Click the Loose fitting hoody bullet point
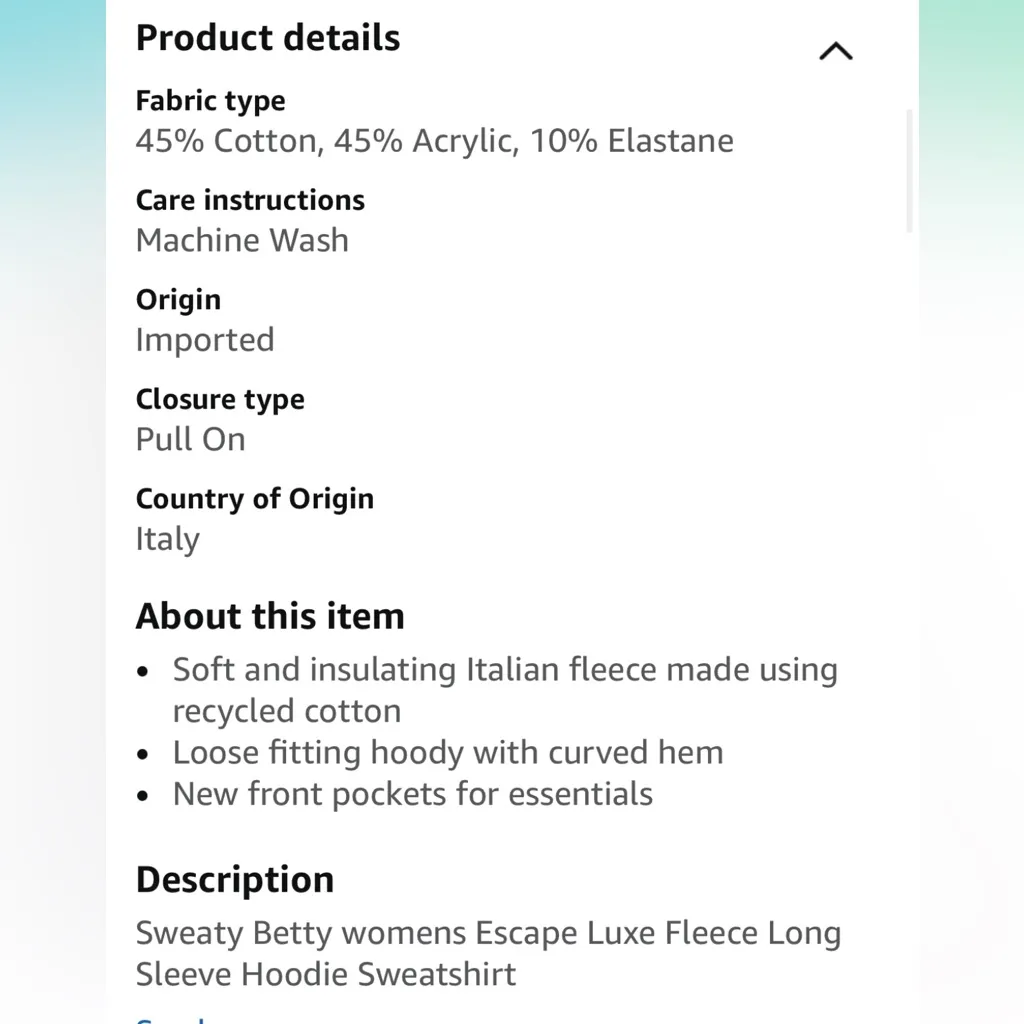The width and height of the screenshot is (1024, 1024). (x=447, y=753)
